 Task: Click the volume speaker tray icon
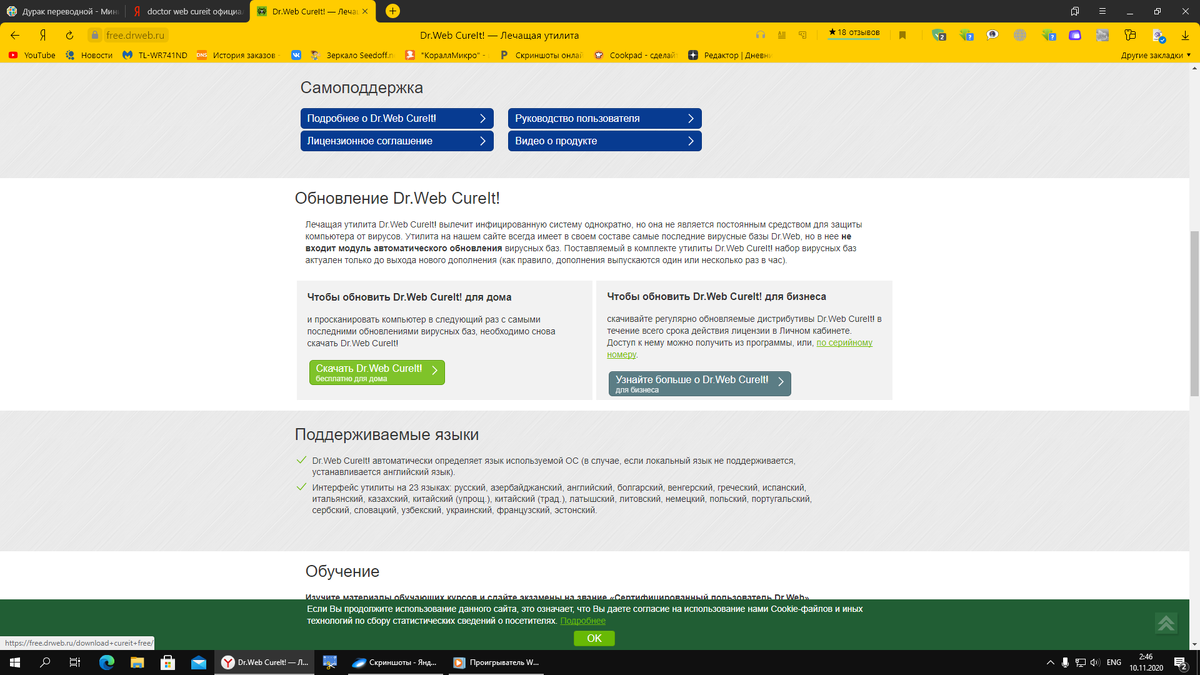click(1094, 662)
